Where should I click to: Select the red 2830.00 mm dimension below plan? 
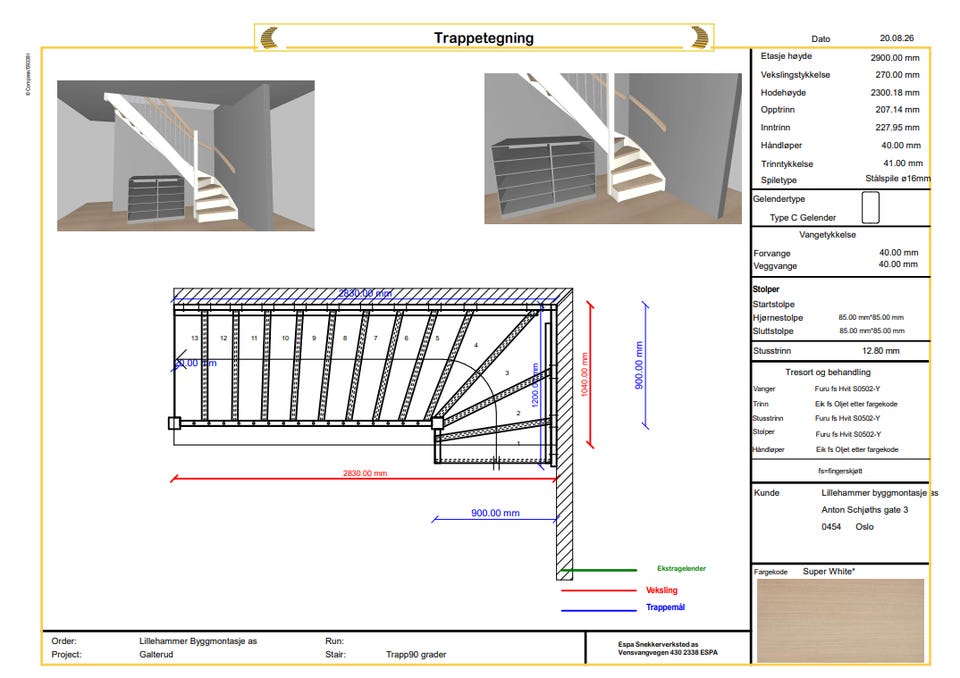pos(365,473)
